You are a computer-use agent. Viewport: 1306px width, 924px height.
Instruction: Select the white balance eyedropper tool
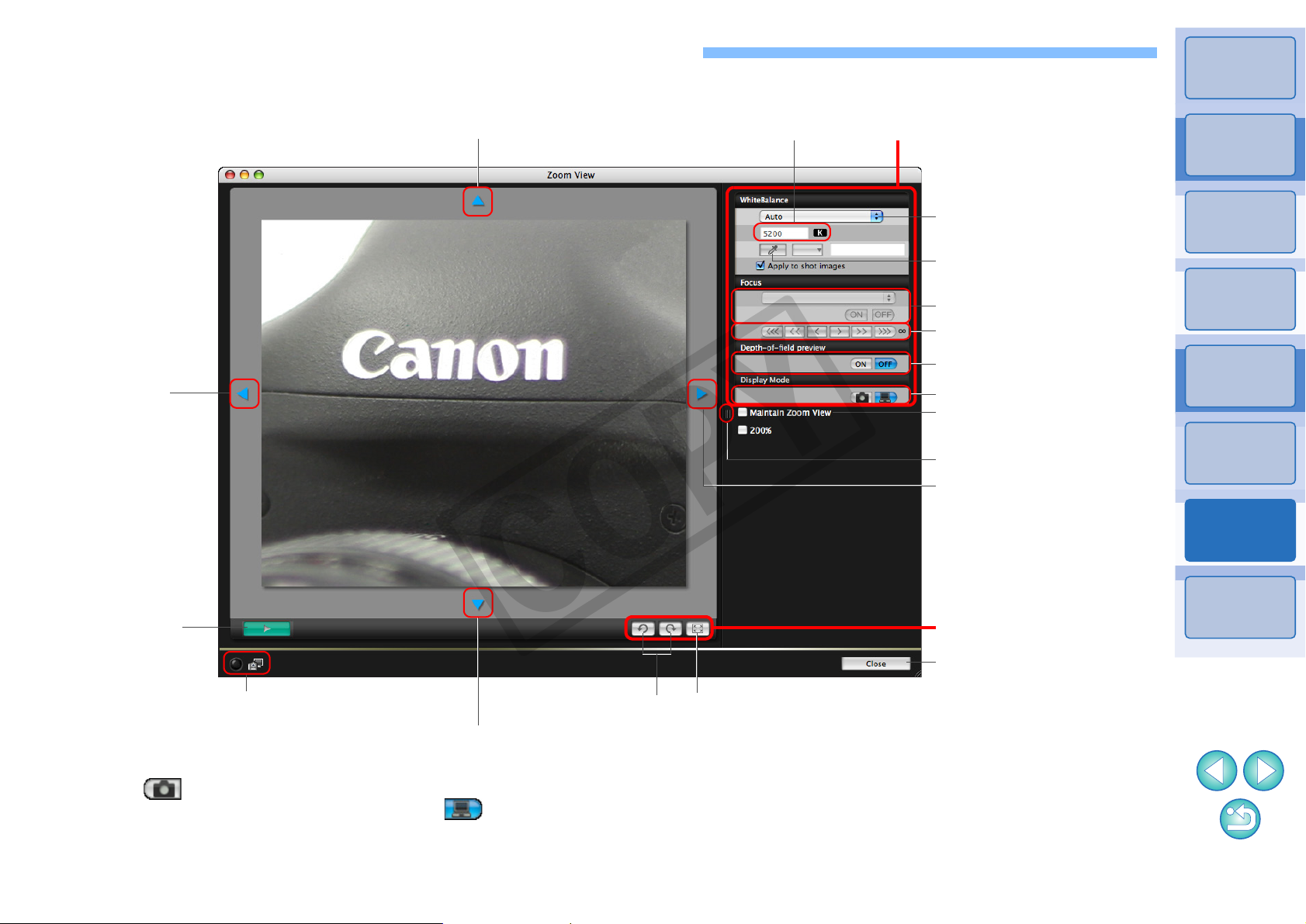pos(773,250)
